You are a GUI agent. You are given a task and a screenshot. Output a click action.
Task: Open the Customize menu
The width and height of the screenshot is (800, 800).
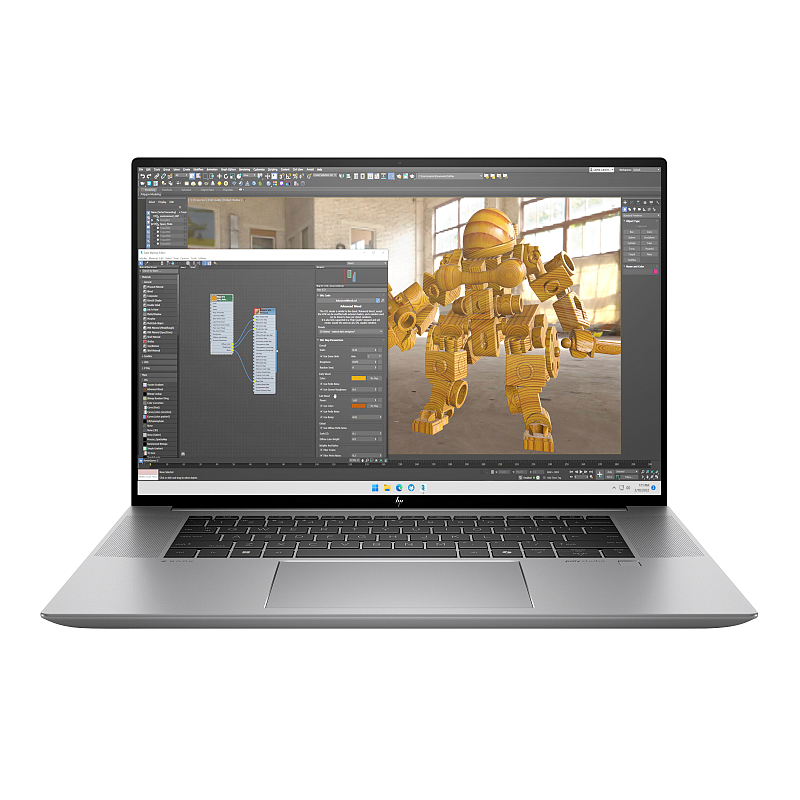259,169
